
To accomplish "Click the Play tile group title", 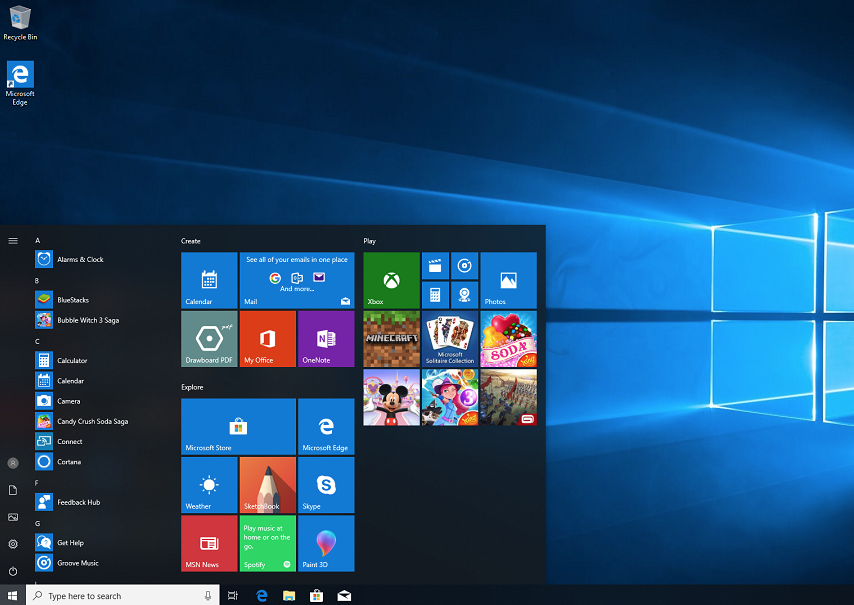I will coord(370,241).
